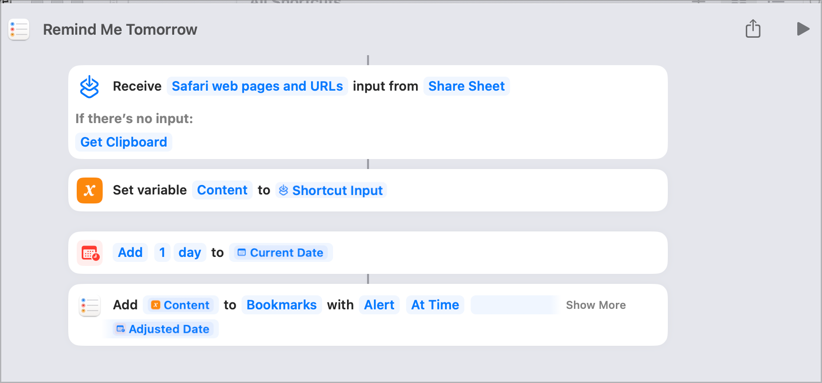
Task: Open the Get Clipboard fallback option
Action: [124, 142]
